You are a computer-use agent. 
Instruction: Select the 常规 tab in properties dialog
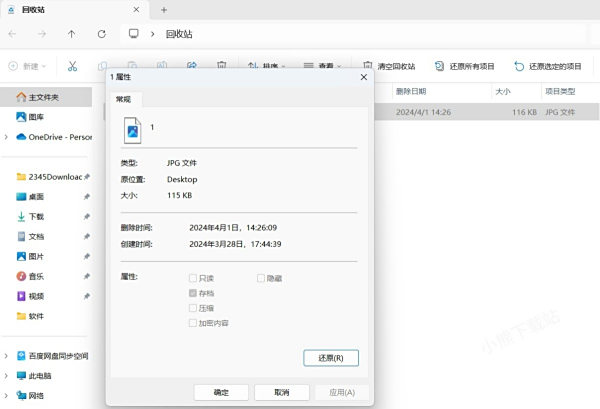[124, 99]
